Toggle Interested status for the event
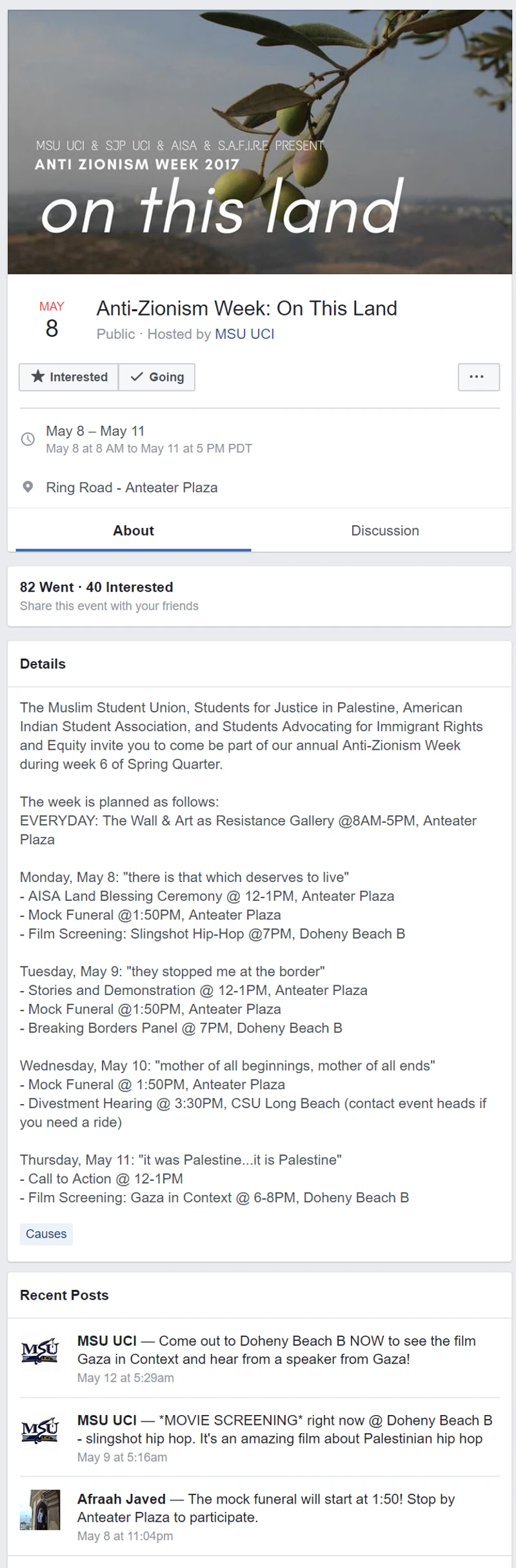Image resolution: width=516 pixels, height=1568 pixels. pos(68,377)
